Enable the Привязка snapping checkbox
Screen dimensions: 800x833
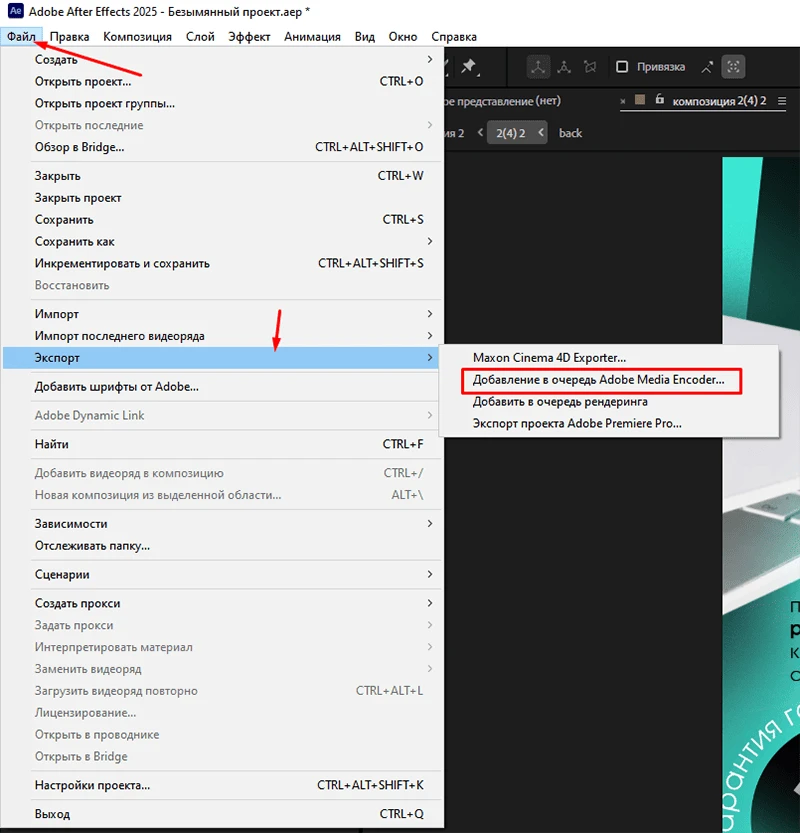point(622,67)
